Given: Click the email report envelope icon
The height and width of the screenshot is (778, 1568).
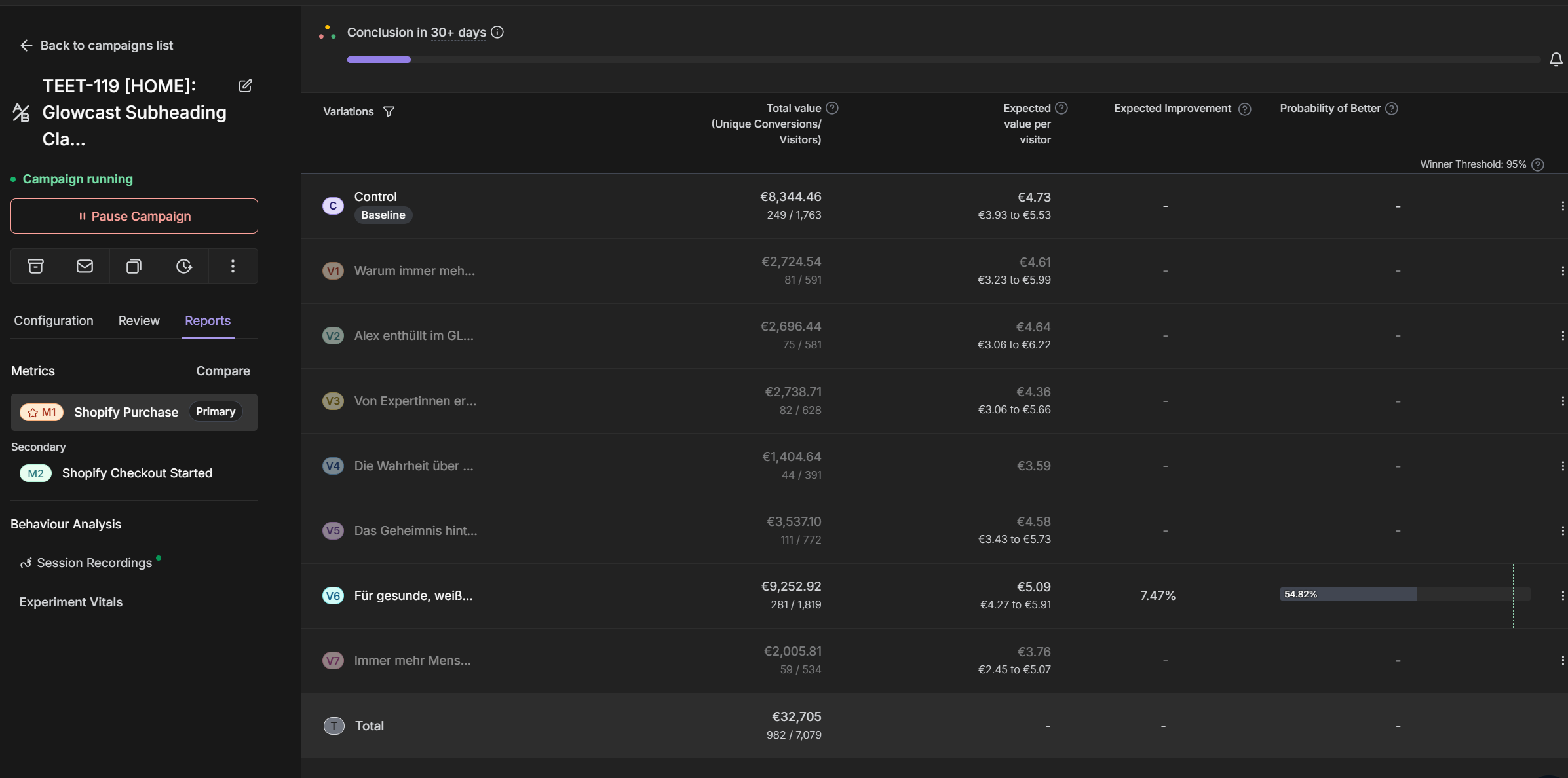Looking at the screenshot, I should coord(85,266).
